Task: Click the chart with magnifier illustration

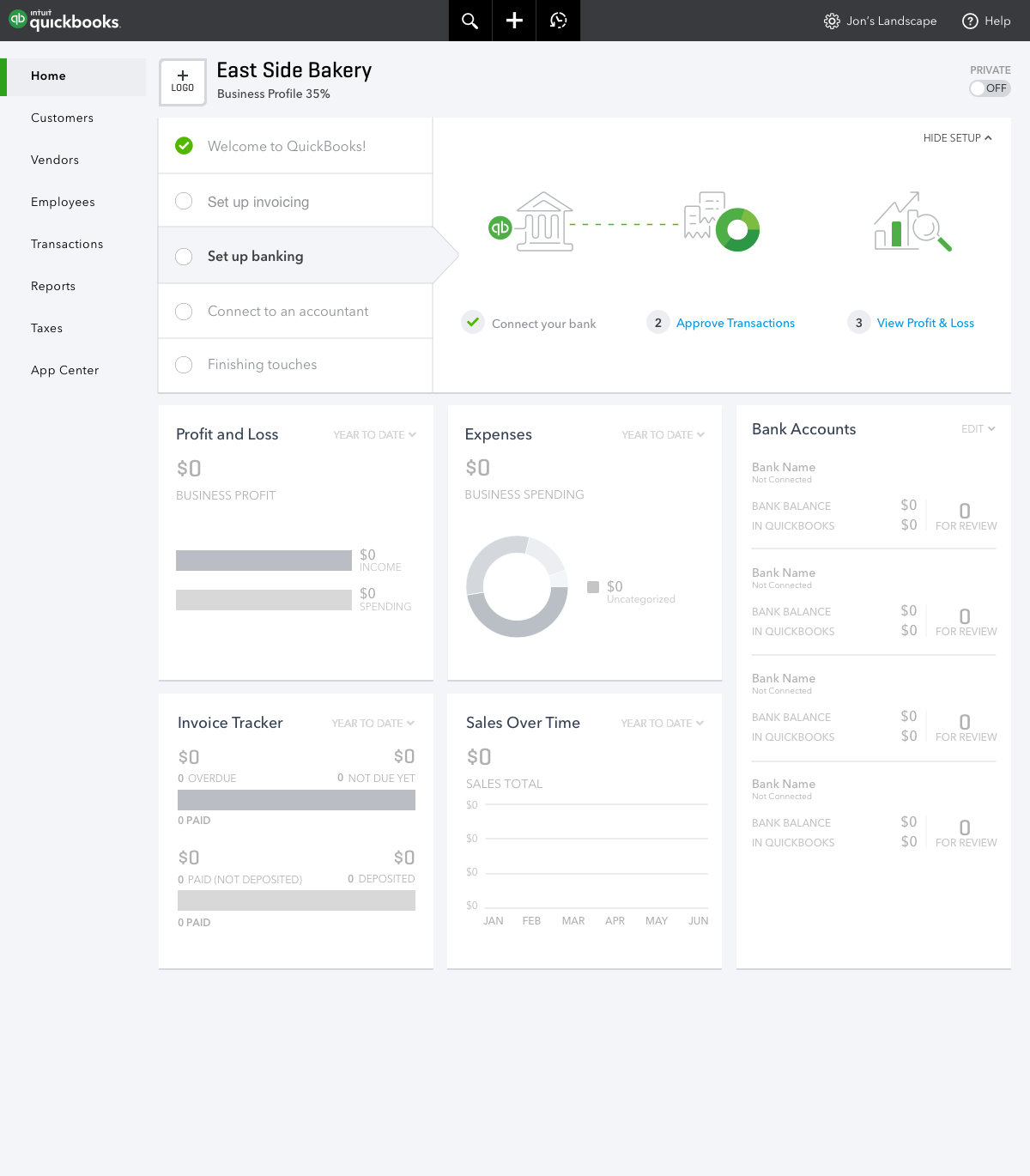Action: click(x=912, y=221)
